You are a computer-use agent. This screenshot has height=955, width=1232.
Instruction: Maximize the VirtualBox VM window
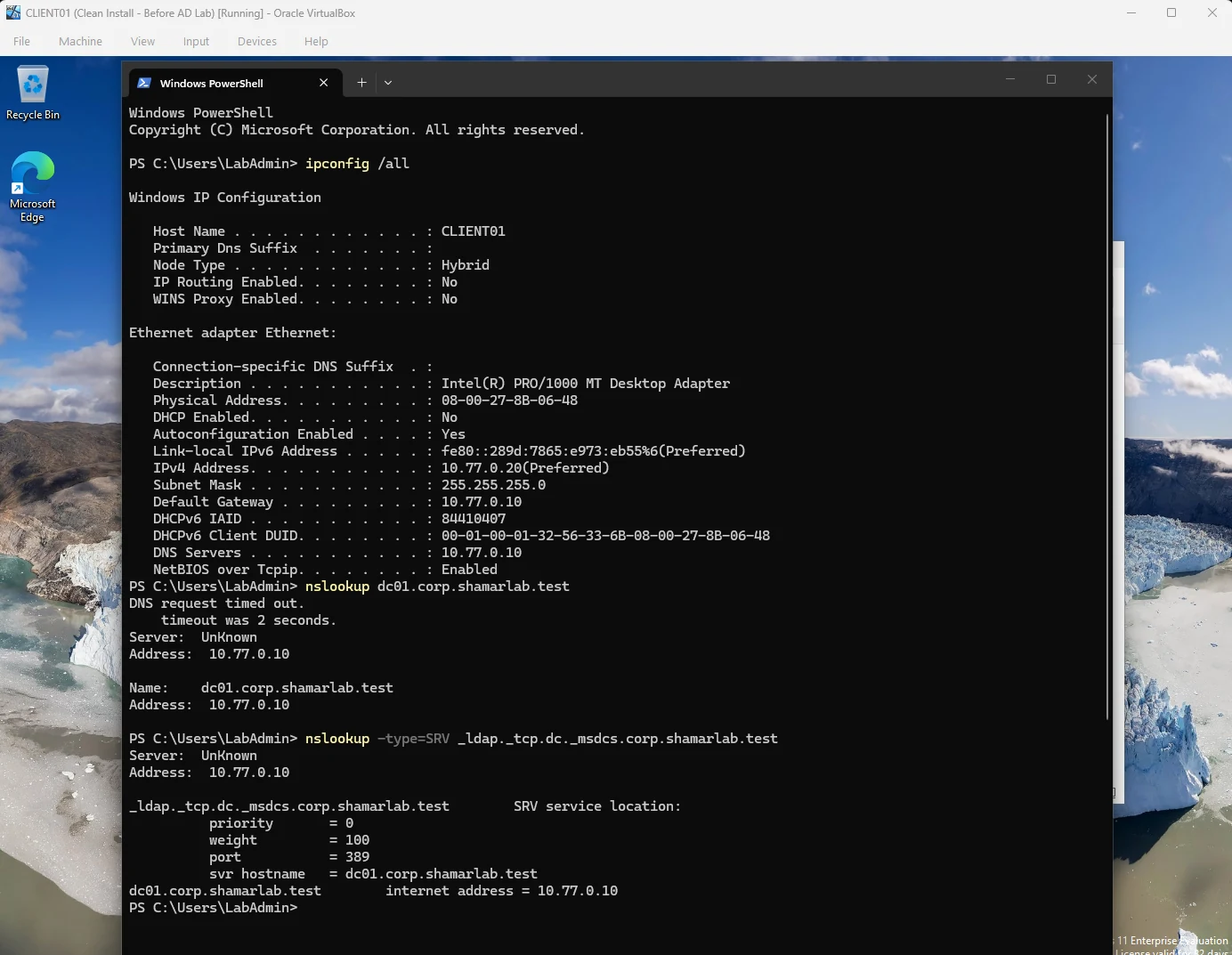click(1171, 12)
